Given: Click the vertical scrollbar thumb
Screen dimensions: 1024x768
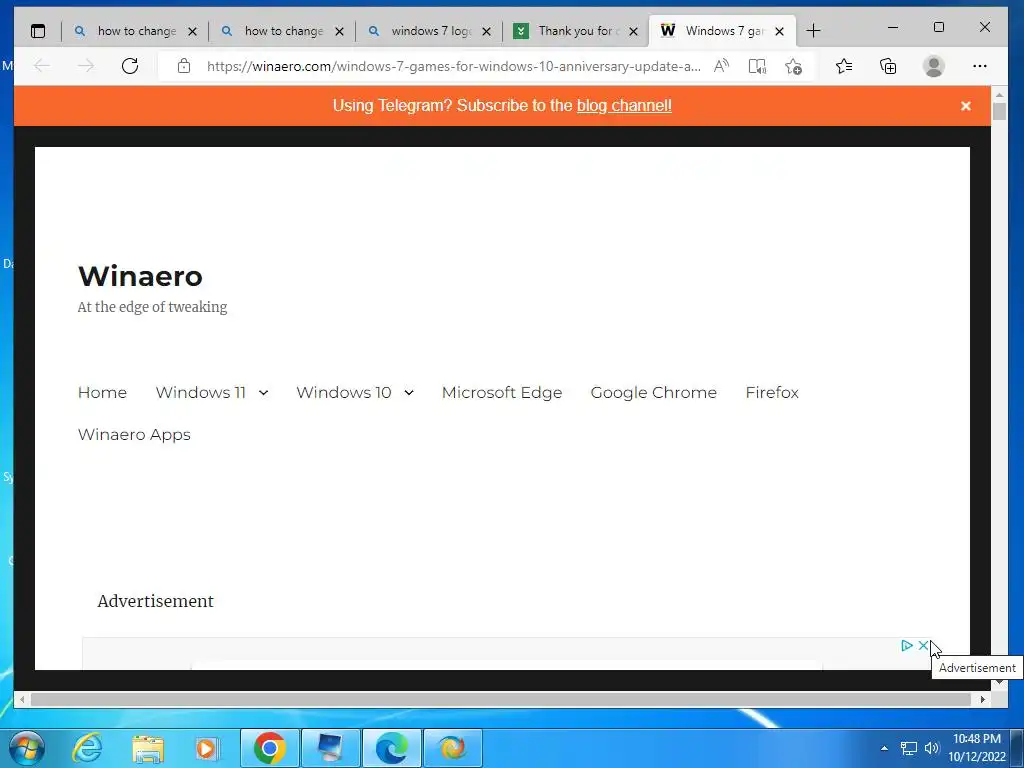Looking at the screenshot, I should (x=999, y=112).
